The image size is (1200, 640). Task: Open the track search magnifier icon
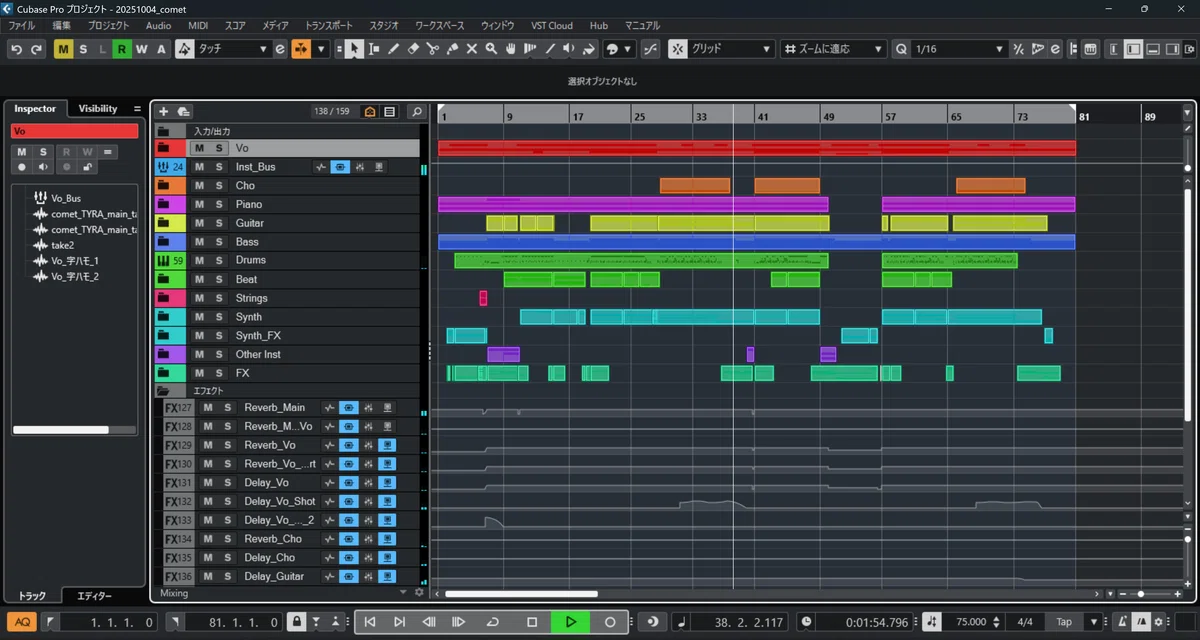pyautogui.click(x=416, y=112)
